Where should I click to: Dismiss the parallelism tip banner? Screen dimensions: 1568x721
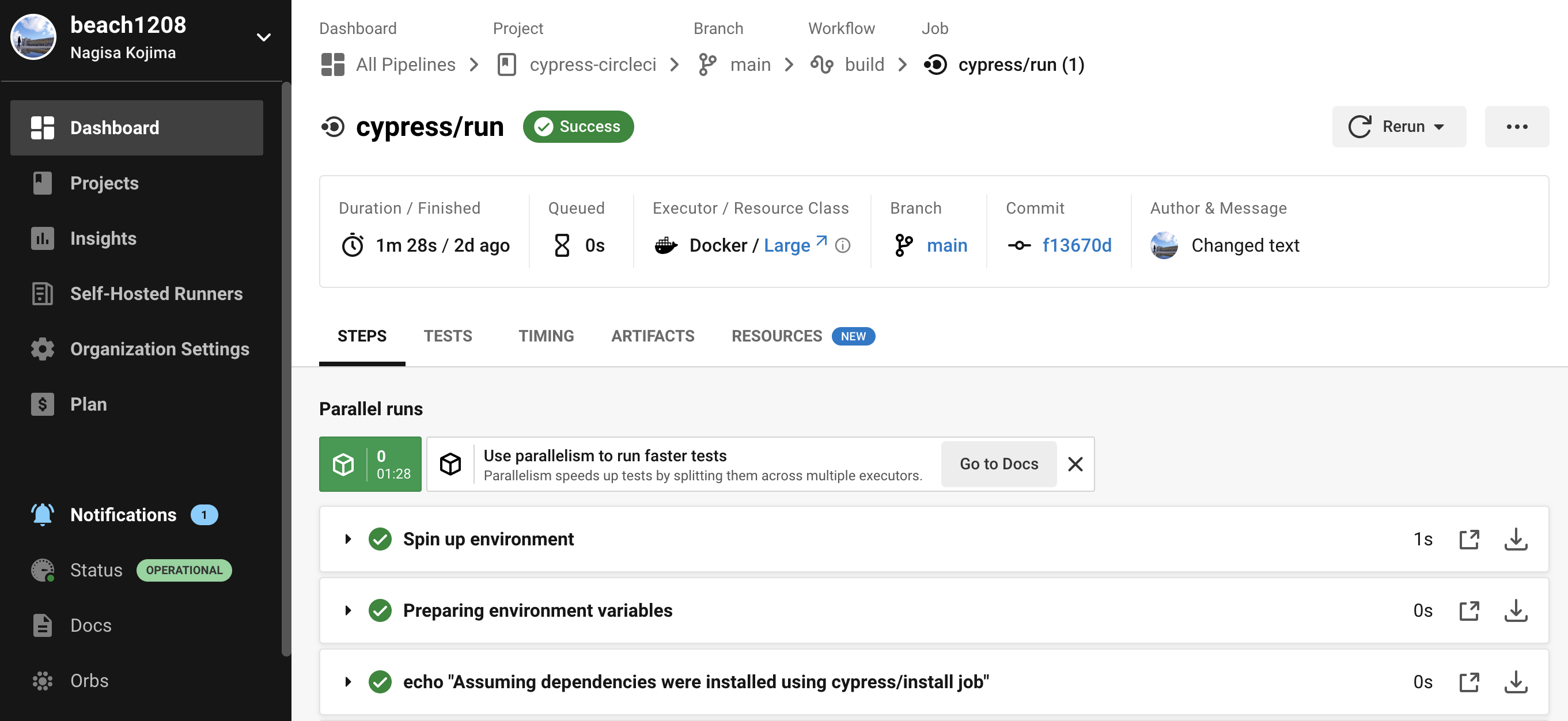tap(1075, 464)
